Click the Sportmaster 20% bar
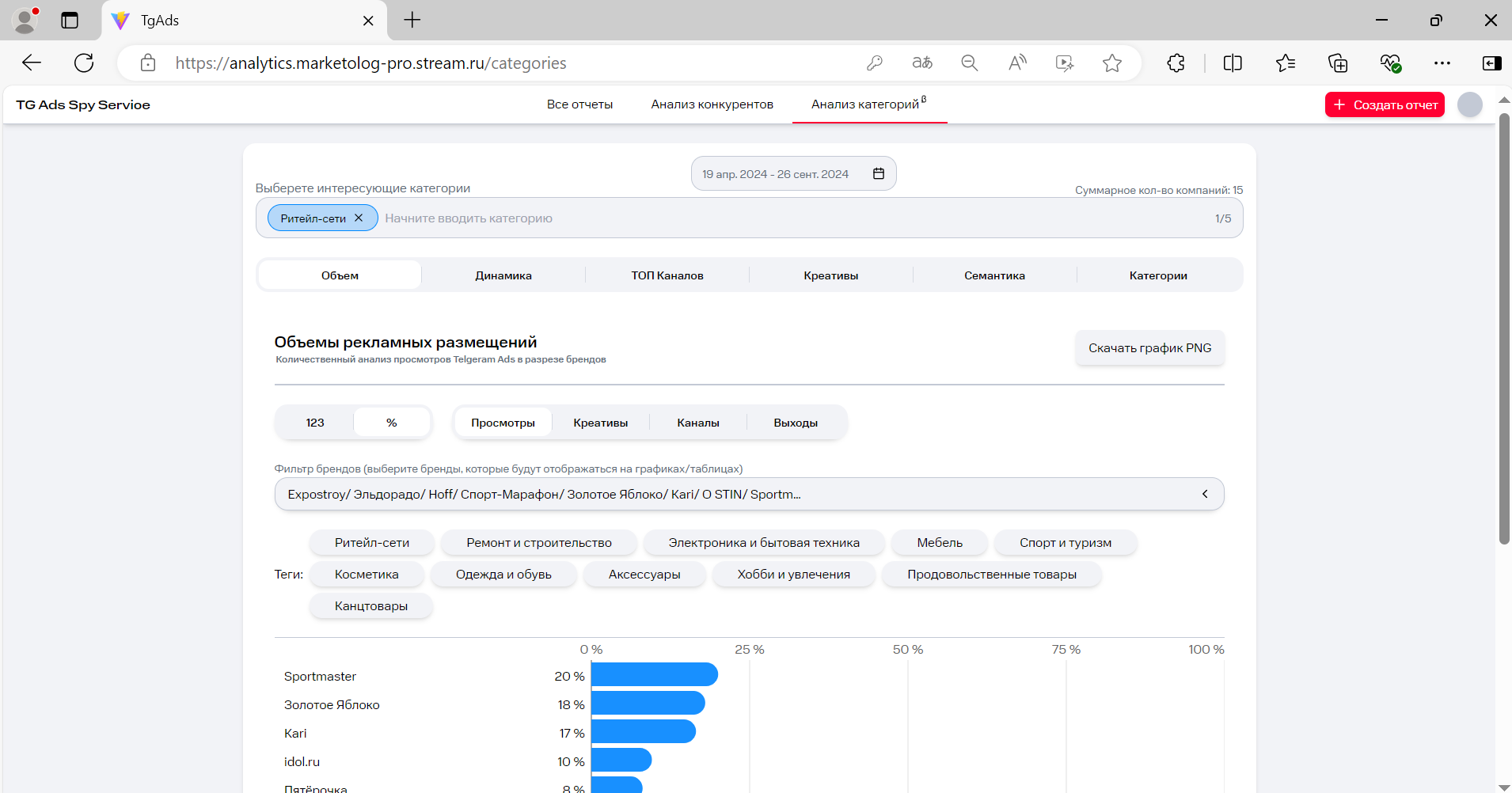The image size is (1512, 793). pos(655,674)
